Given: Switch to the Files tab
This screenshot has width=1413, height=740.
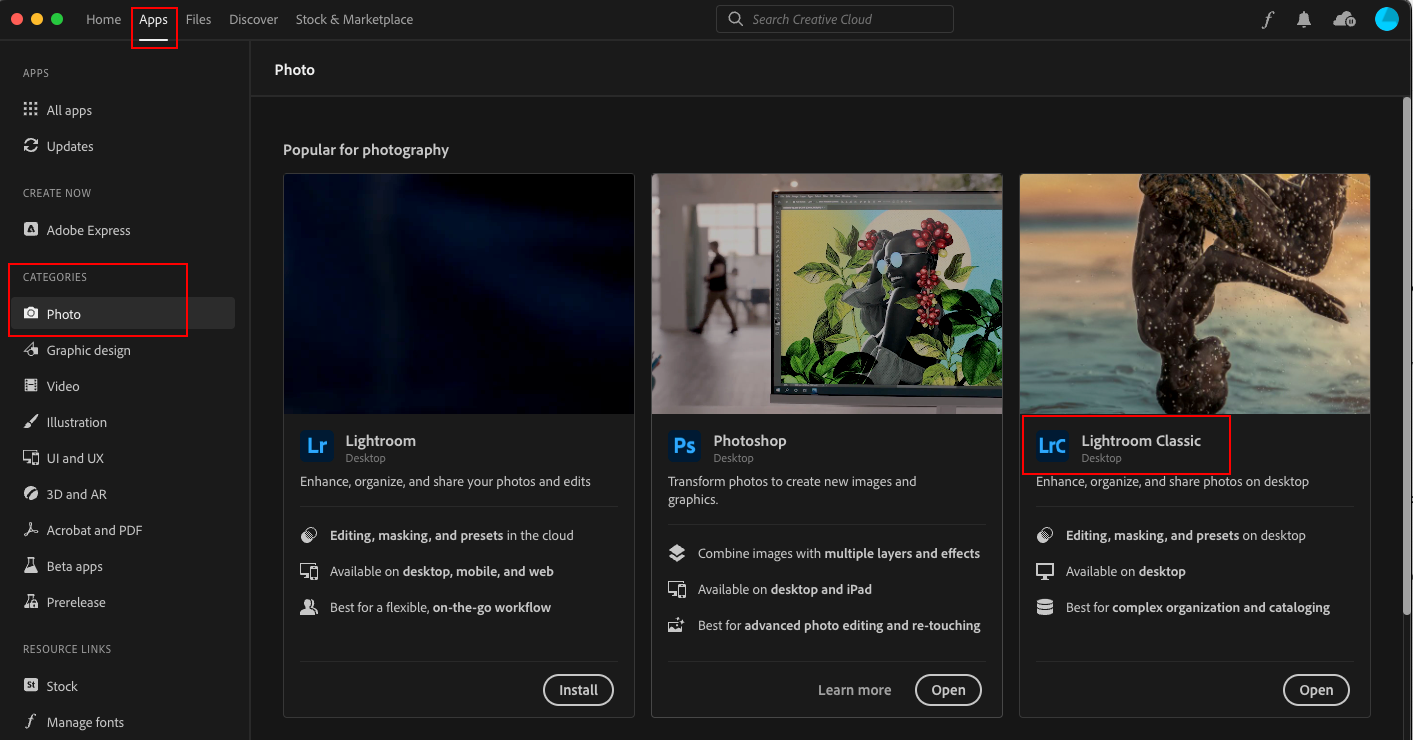Looking at the screenshot, I should (198, 18).
